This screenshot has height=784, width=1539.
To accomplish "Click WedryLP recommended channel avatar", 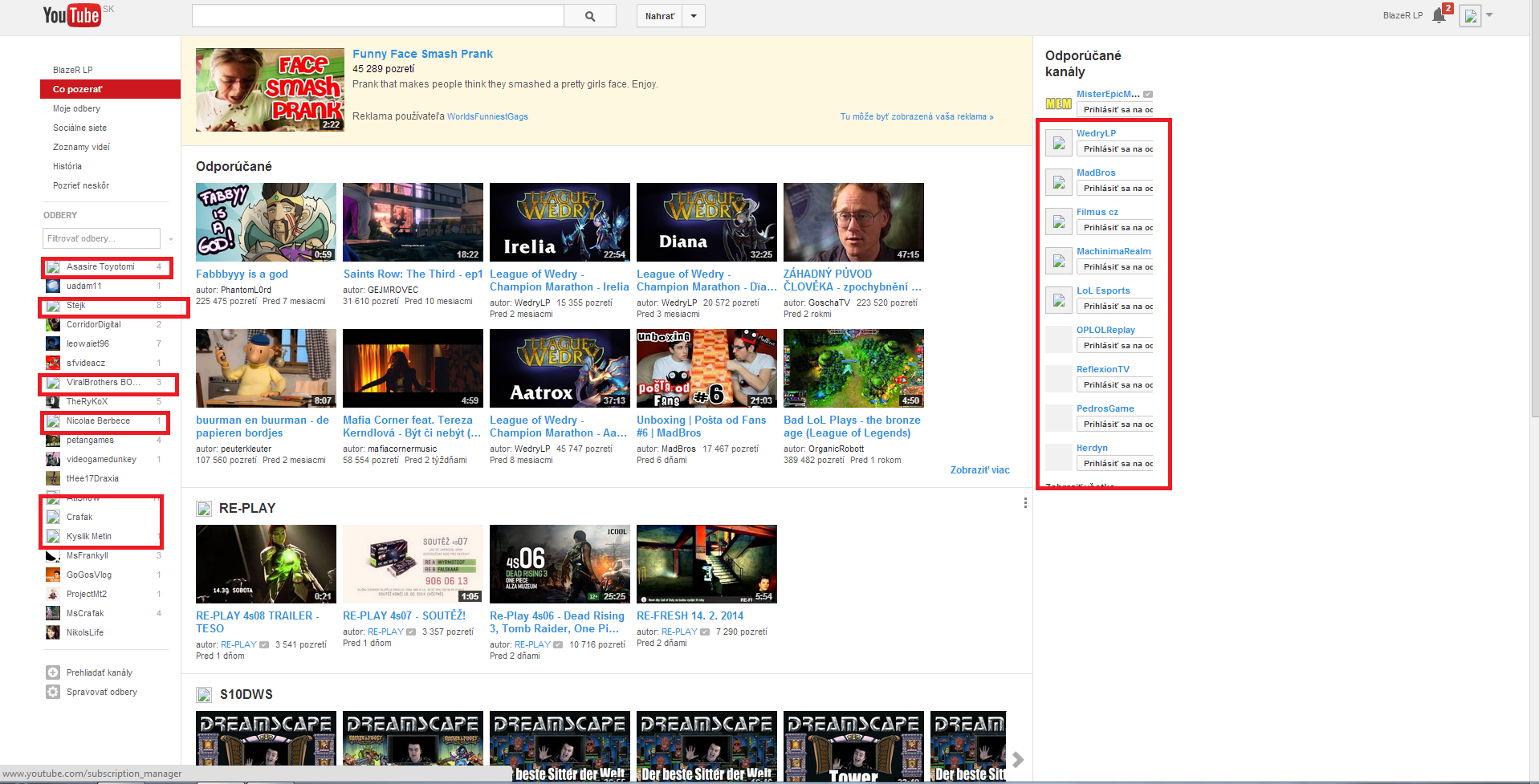I will click(x=1059, y=143).
